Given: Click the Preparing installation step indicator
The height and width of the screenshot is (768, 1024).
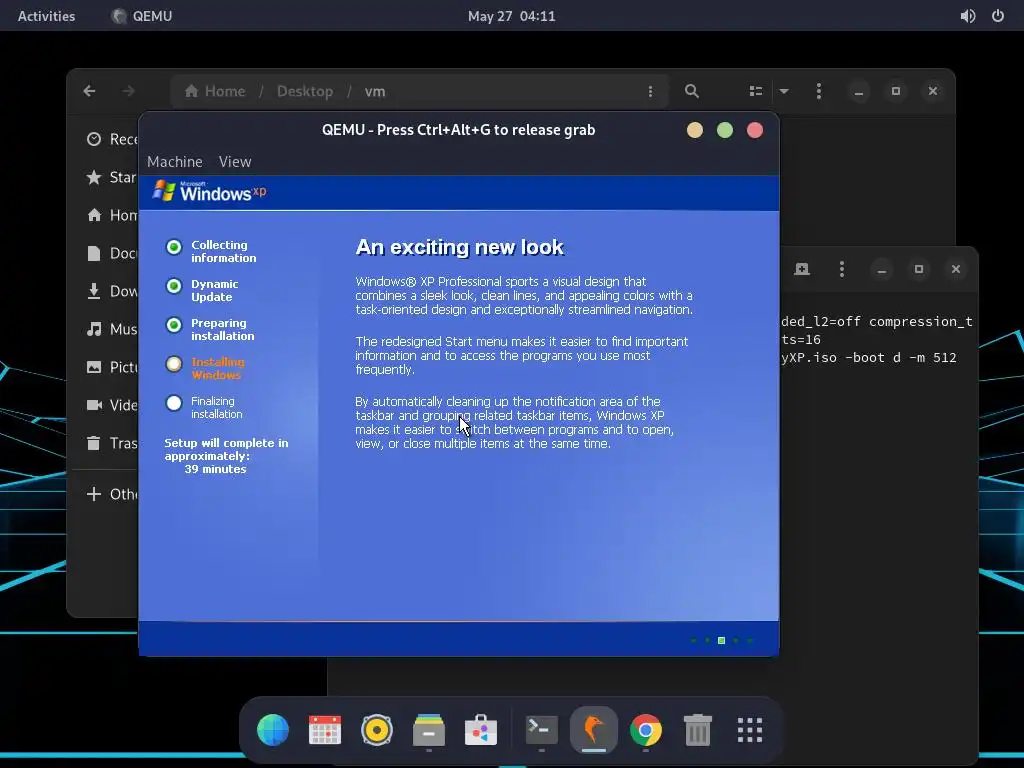Looking at the screenshot, I should point(174,325).
